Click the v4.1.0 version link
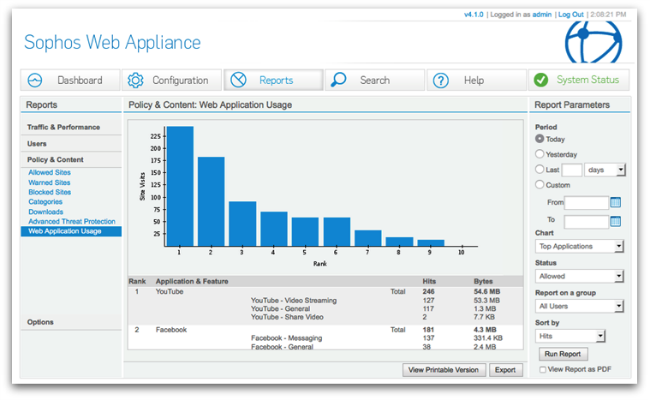Image resolution: width=650 pixels, height=400 pixels. coord(473,15)
